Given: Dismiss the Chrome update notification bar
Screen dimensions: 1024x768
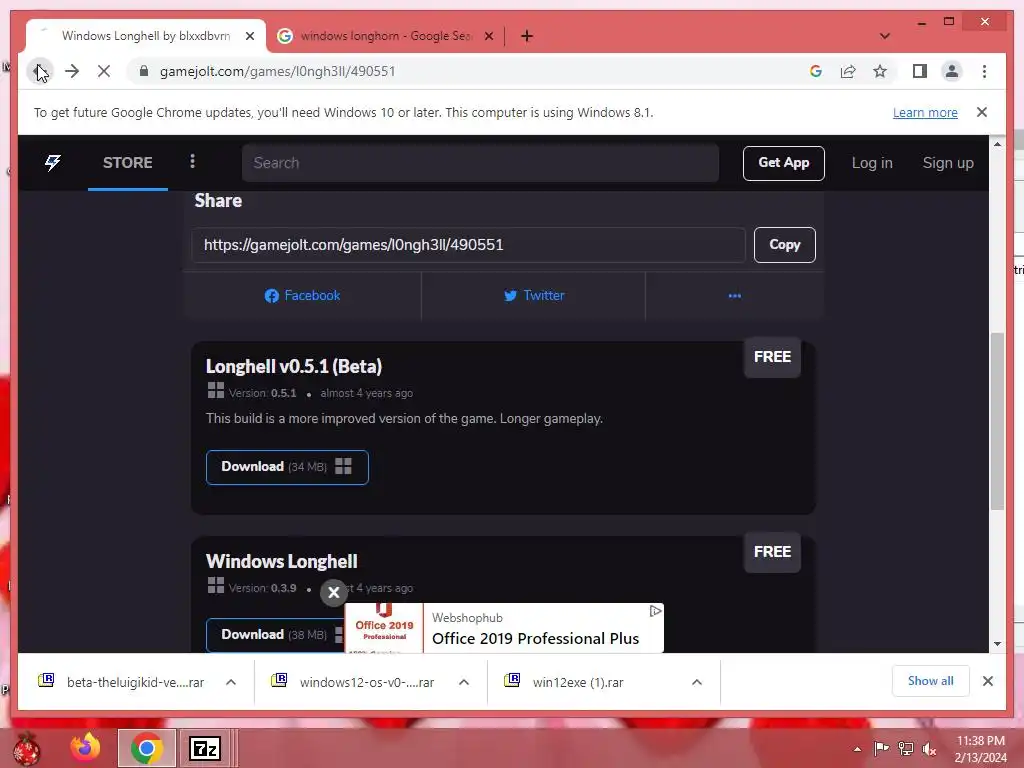Looking at the screenshot, I should click(x=982, y=112).
